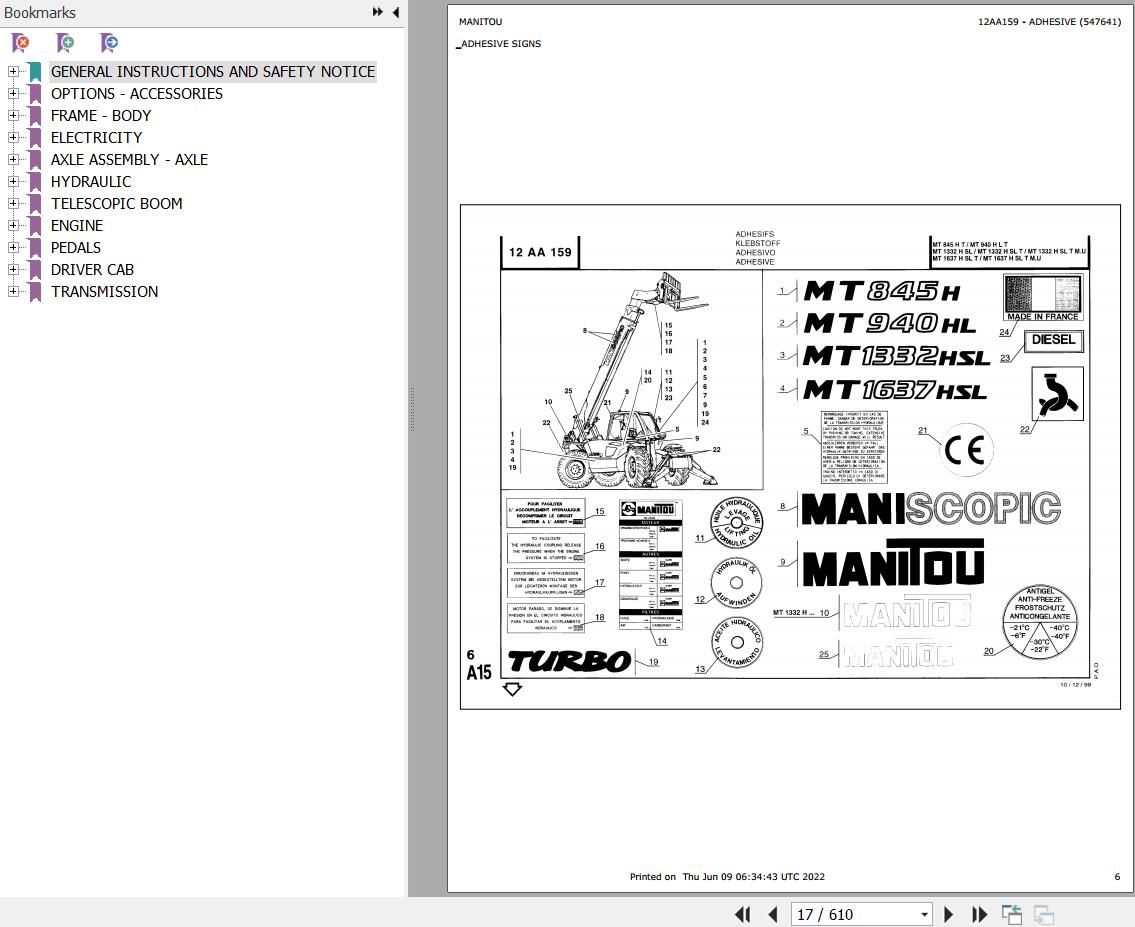Go to the first page
Image resolution: width=1135 pixels, height=927 pixels.
click(x=743, y=915)
